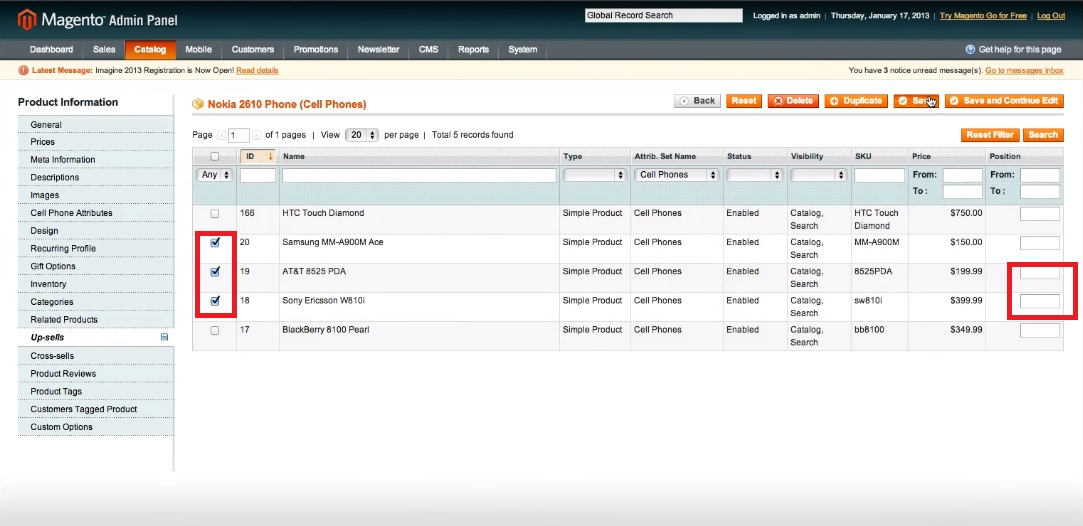Select the Prices tab
This screenshot has height=526, width=1083.
click(x=96, y=142)
